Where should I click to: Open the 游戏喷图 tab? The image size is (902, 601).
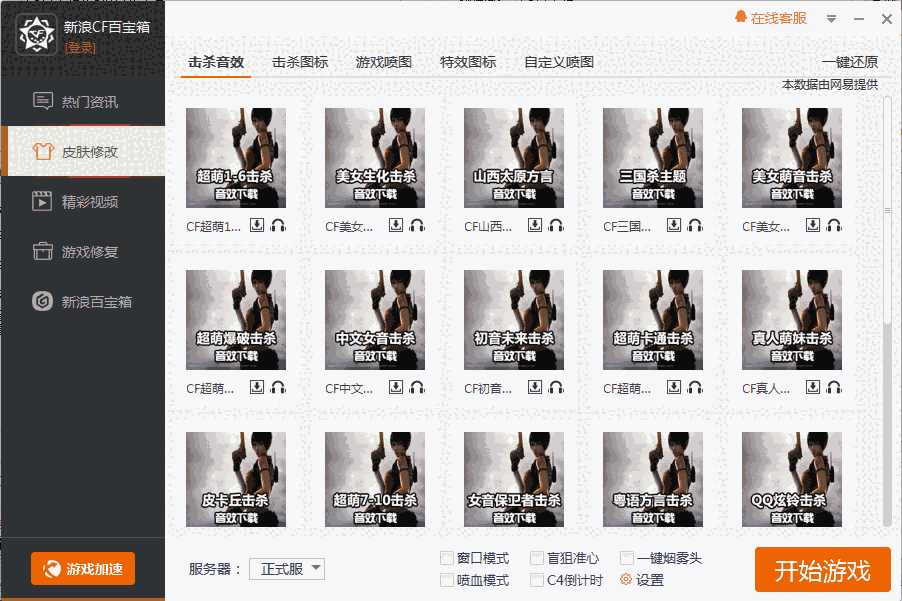[384, 62]
